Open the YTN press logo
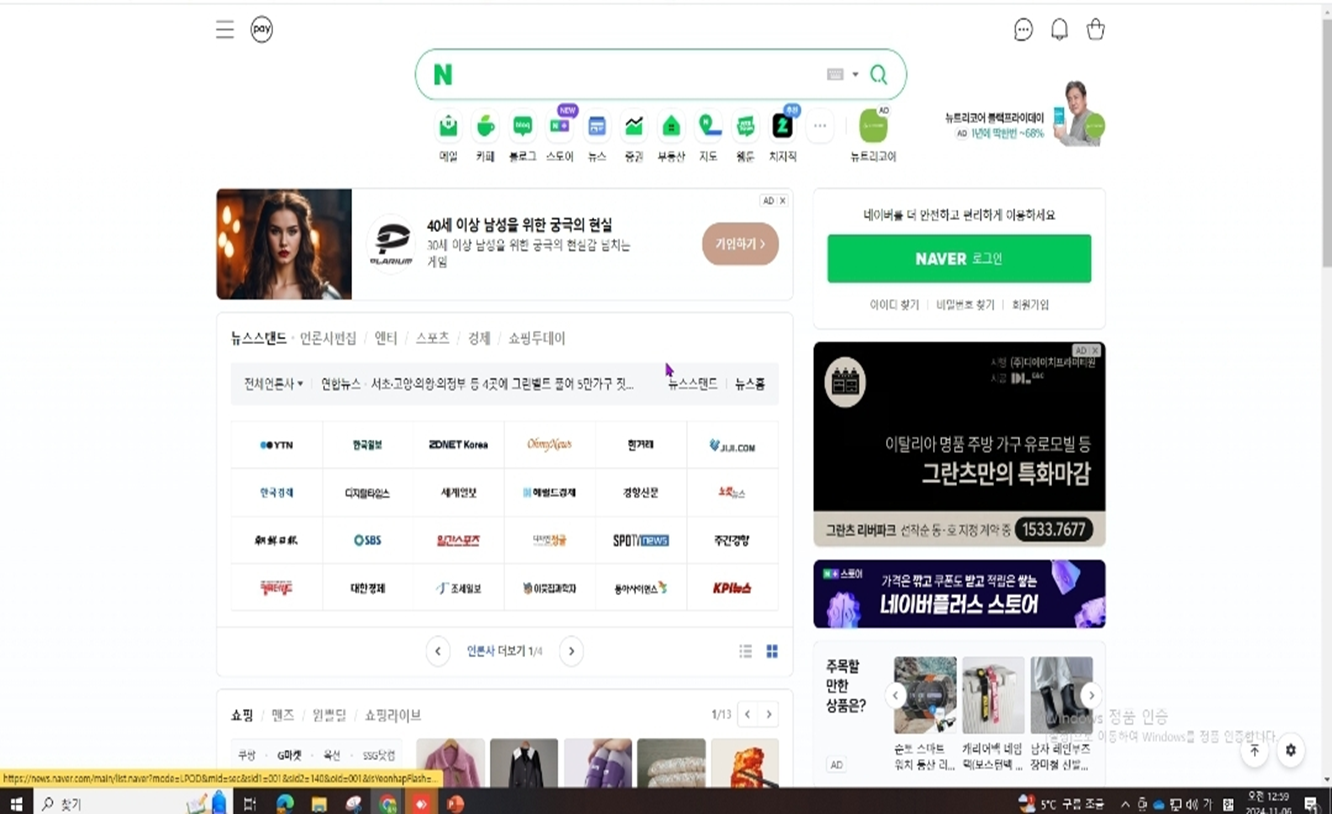The height and width of the screenshot is (814, 1332). pos(276,445)
